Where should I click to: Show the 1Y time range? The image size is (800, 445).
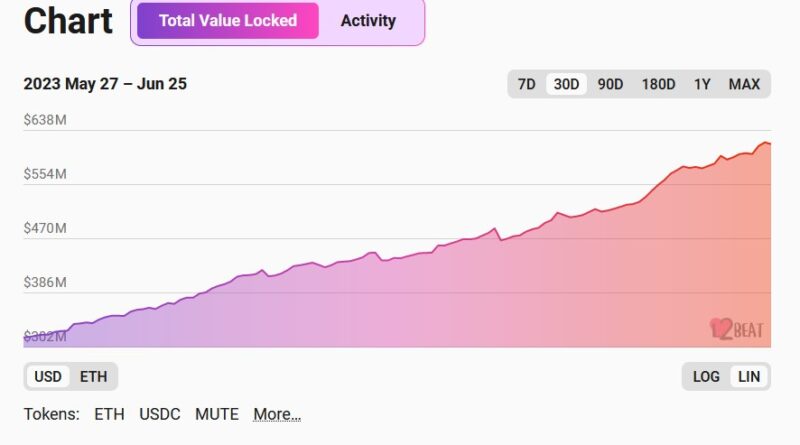(x=702, y=84)
